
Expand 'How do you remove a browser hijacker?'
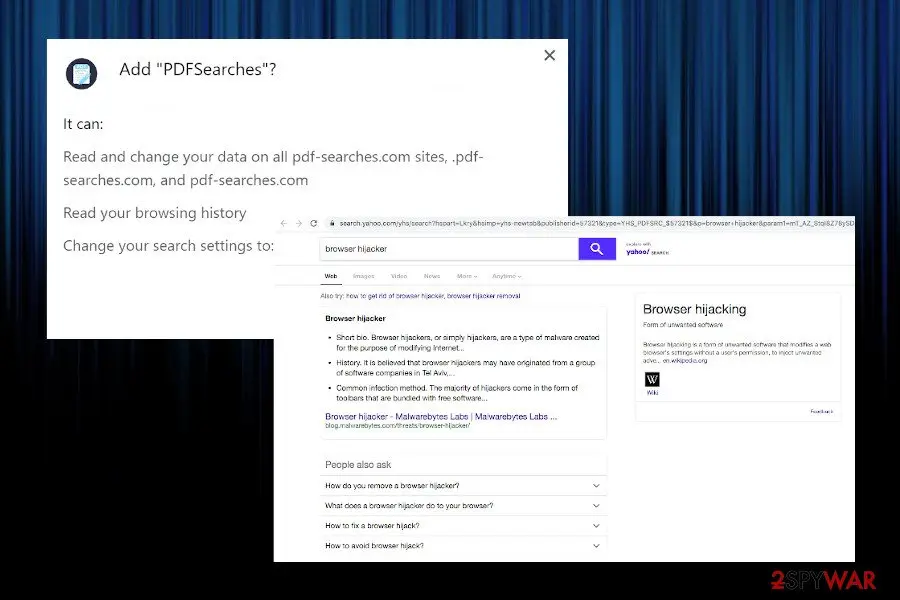click(x=463, y=486)
